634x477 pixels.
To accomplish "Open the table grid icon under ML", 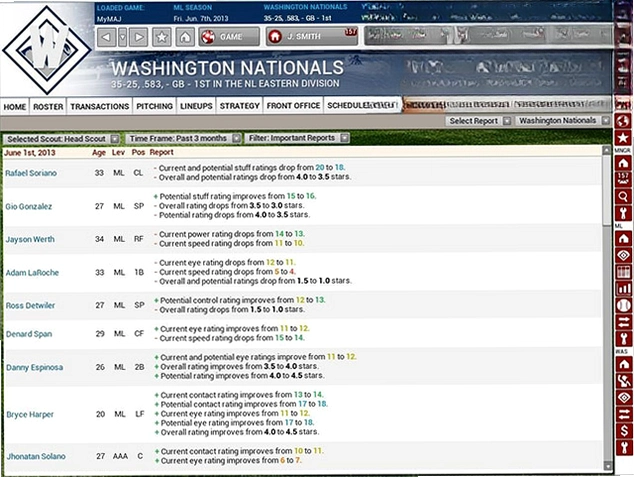I will (623, 272).
